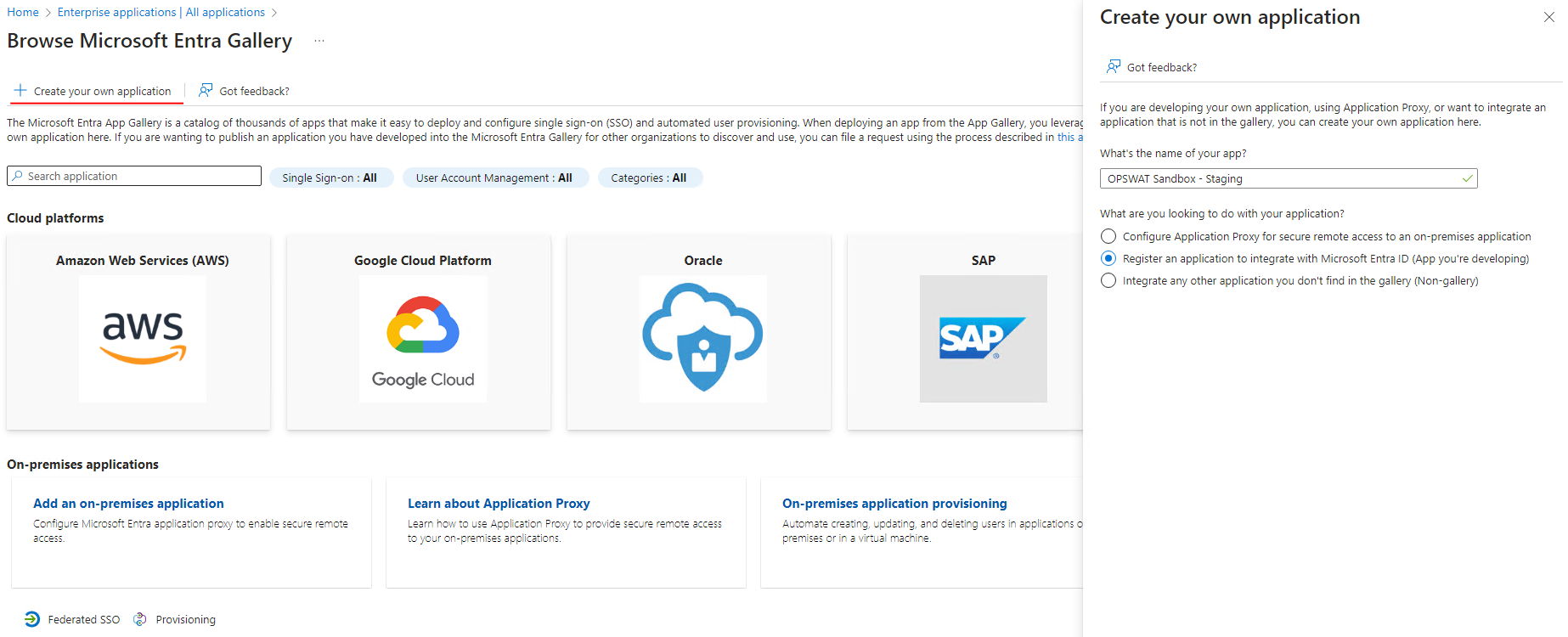Viewport: 1568px width, 637px height.
Task: Click the On-premises applications heading
Action: point(82,464)
